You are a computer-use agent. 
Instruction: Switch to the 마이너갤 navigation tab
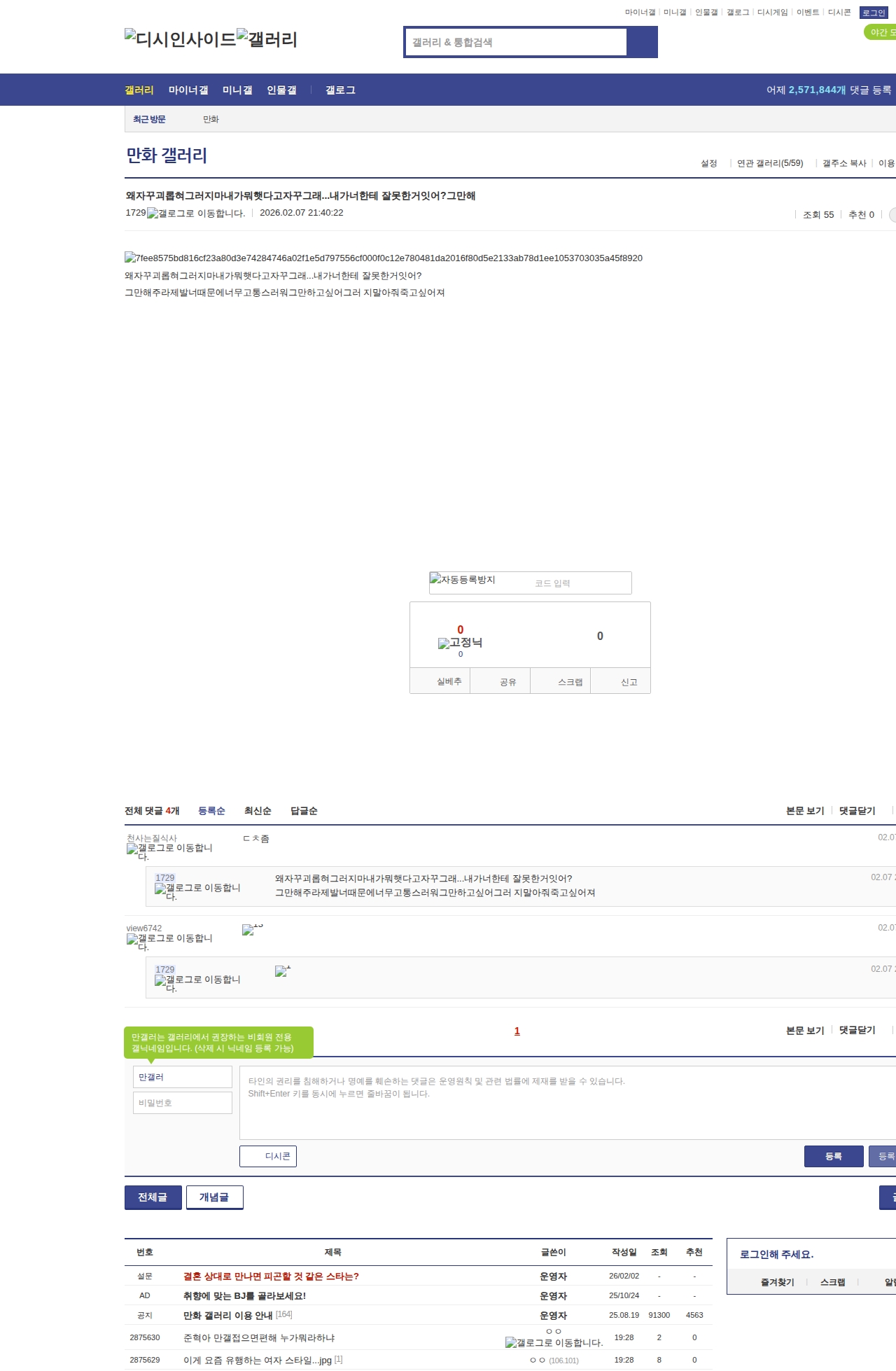pos(188,90)
